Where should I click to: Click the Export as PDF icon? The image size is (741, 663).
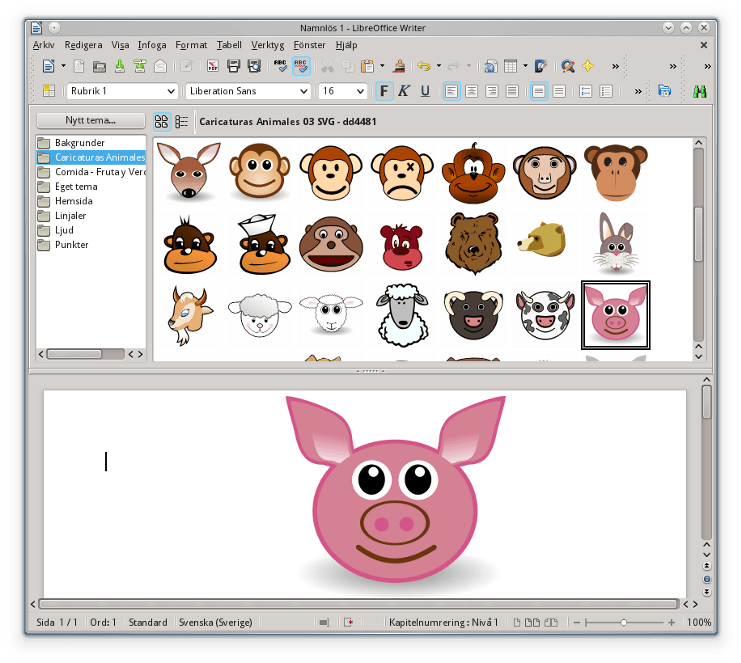click(x=213, y=66)
